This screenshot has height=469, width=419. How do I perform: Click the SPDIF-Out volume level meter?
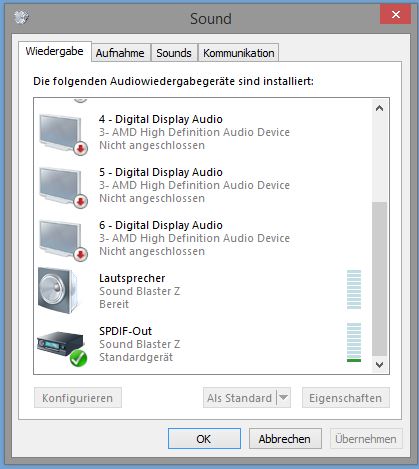click(x=354, y=342)
